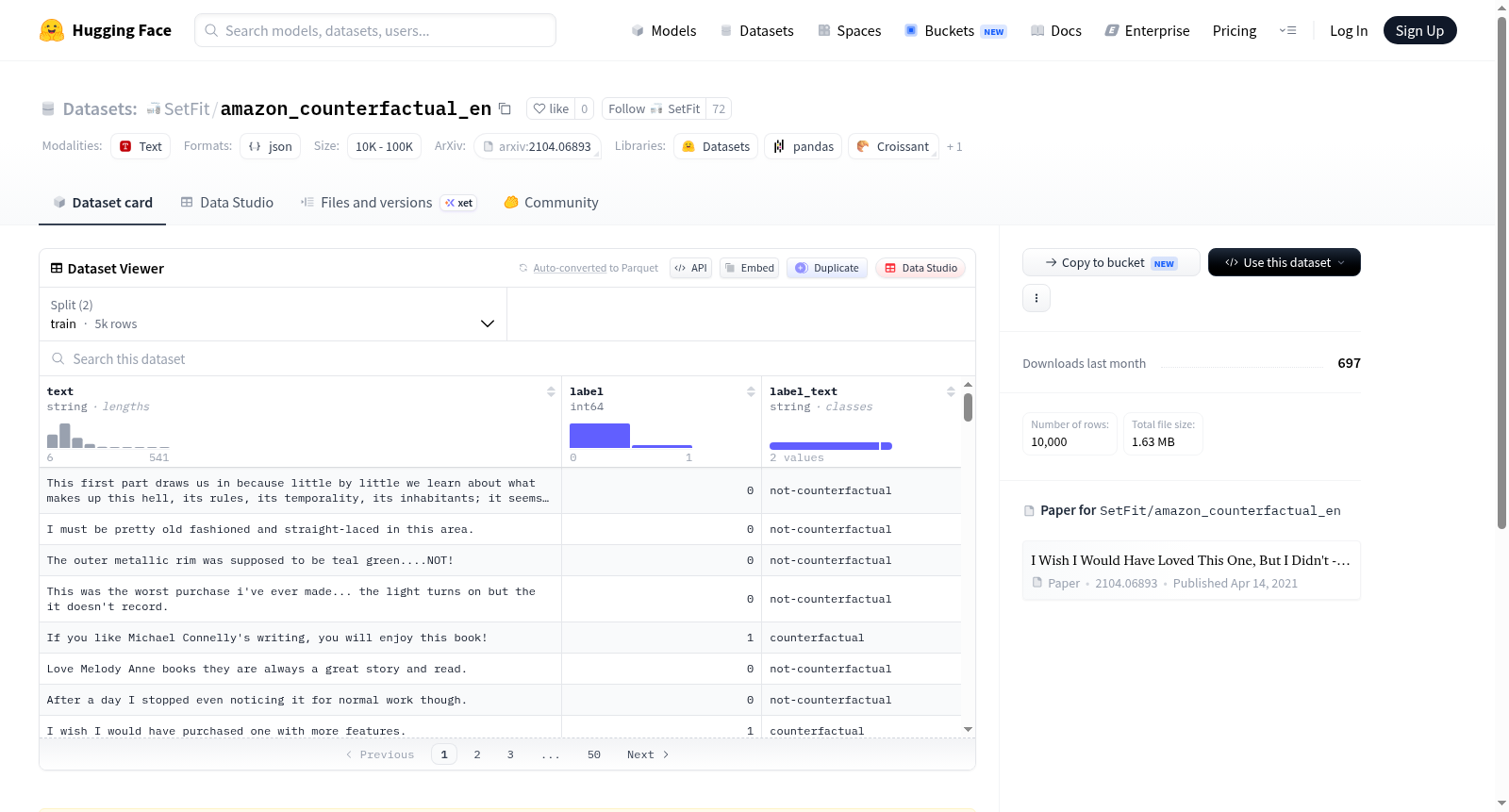Open the more options three-dot button
This screenshot has width=1509, height=812.
click(x=1036, y=298)
